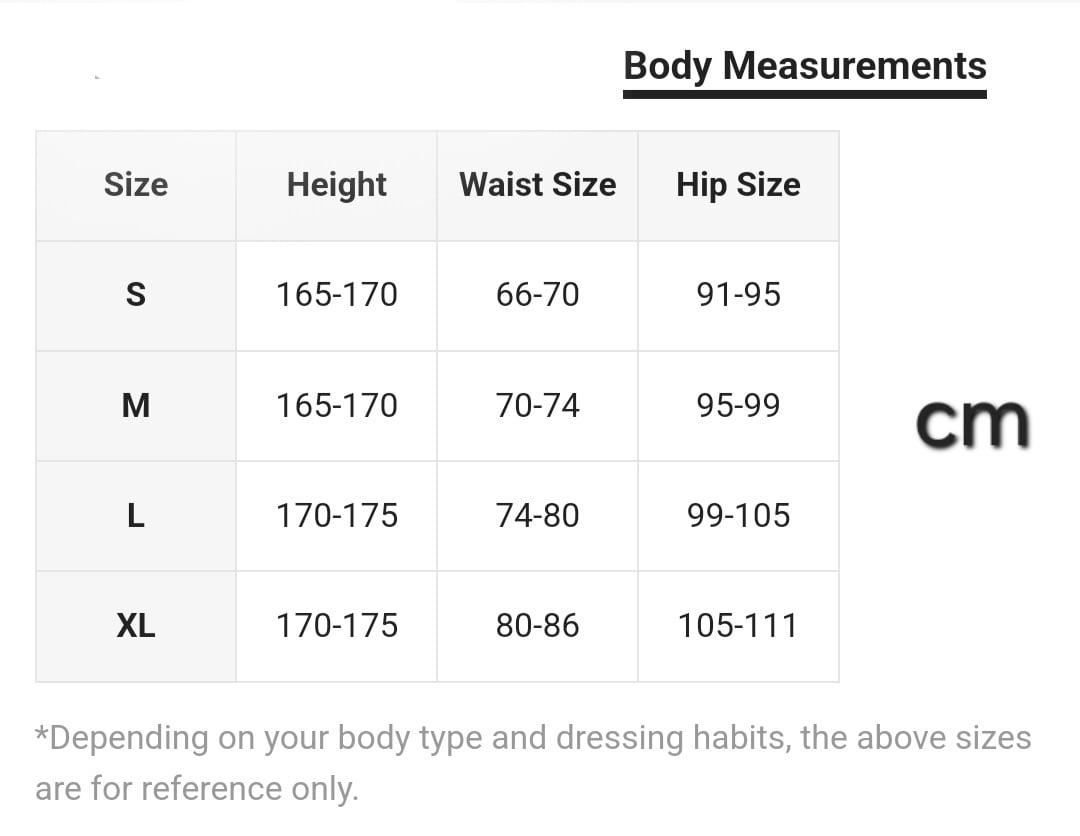Click the reference-only disclaimer note
This screenshot has width=1080, height=836.
coord(532,763)
